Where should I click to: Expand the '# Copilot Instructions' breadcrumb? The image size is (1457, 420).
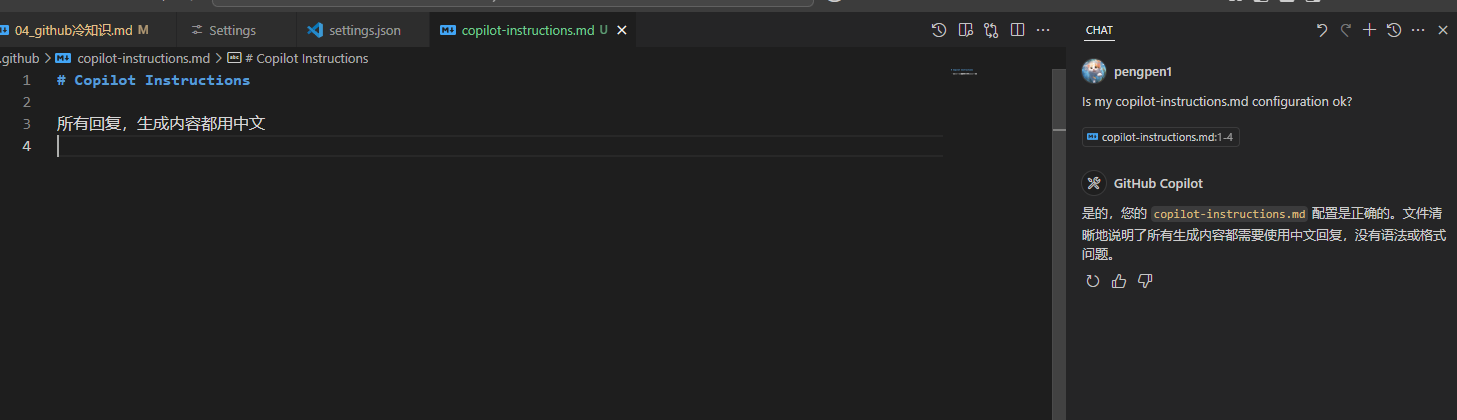coord(298,58)
